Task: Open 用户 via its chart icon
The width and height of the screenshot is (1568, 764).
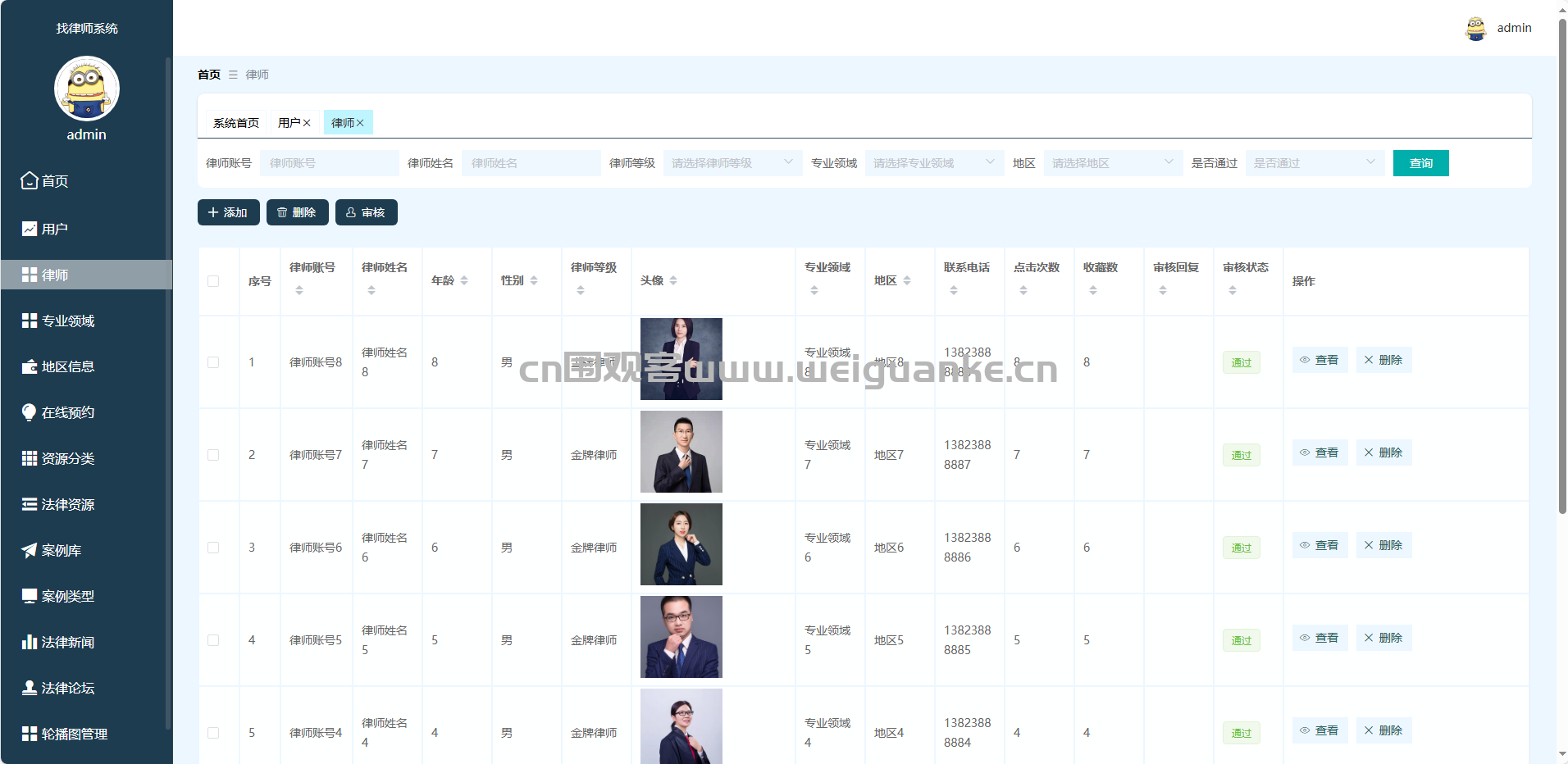Action: click(30, 229)
